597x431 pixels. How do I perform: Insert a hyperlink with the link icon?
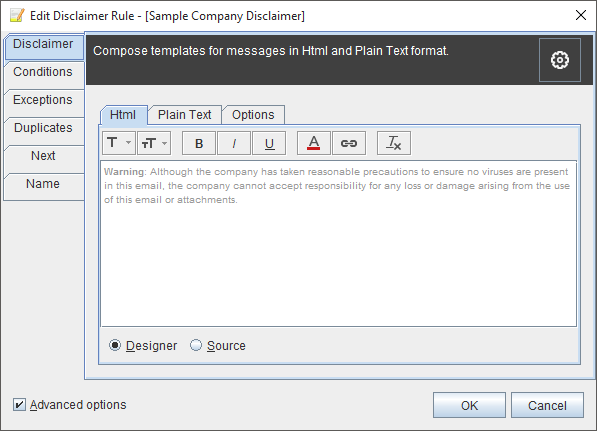[x=349, y=143]
